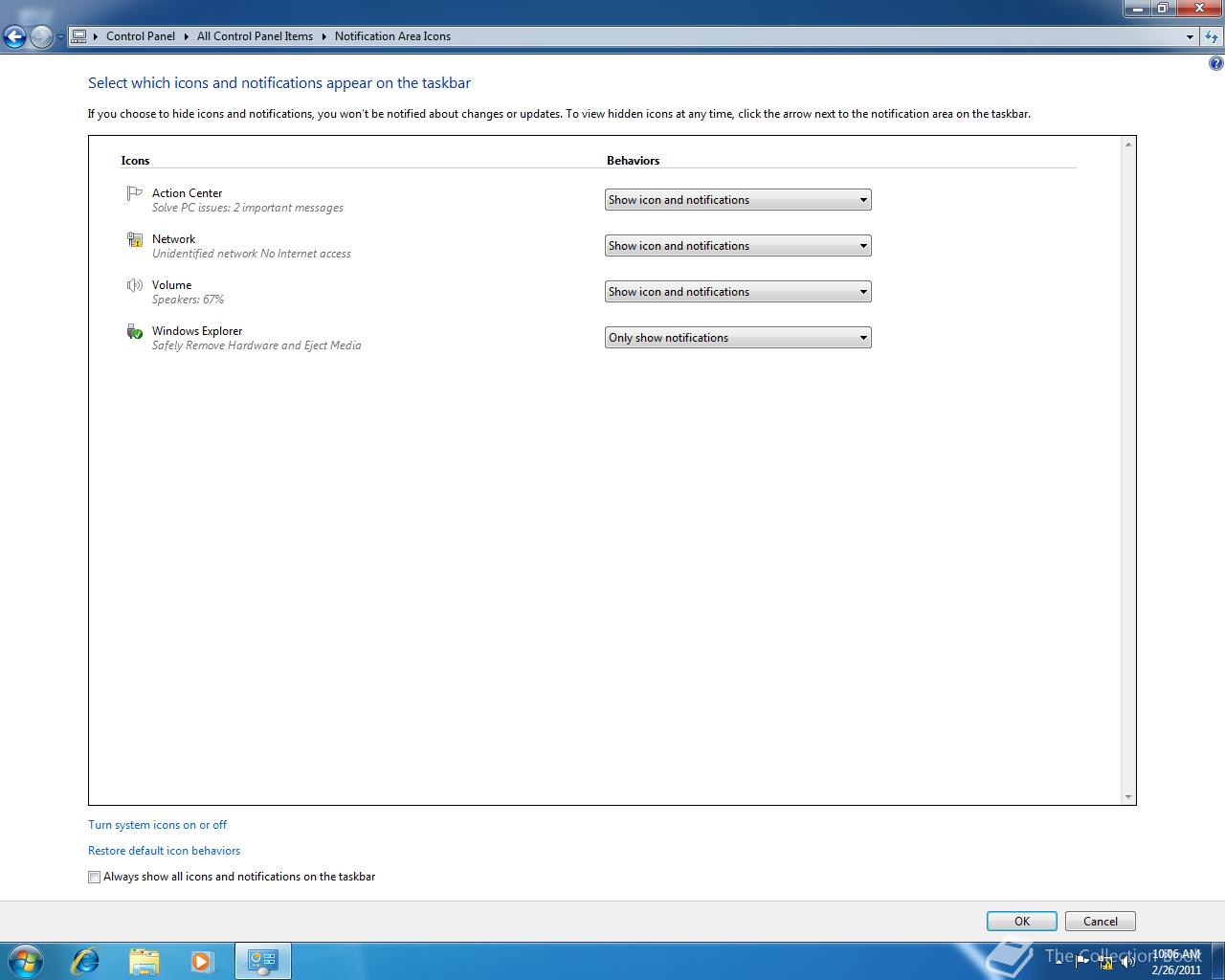Click scroll down arrow in icons list
1225x980 pixels.
tap(1128, 796)
